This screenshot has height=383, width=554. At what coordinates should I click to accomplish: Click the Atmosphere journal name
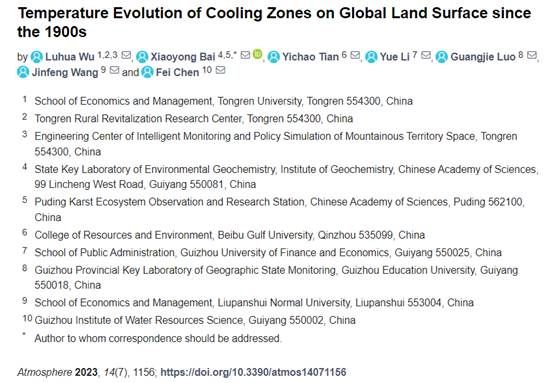tap(45, 372)
